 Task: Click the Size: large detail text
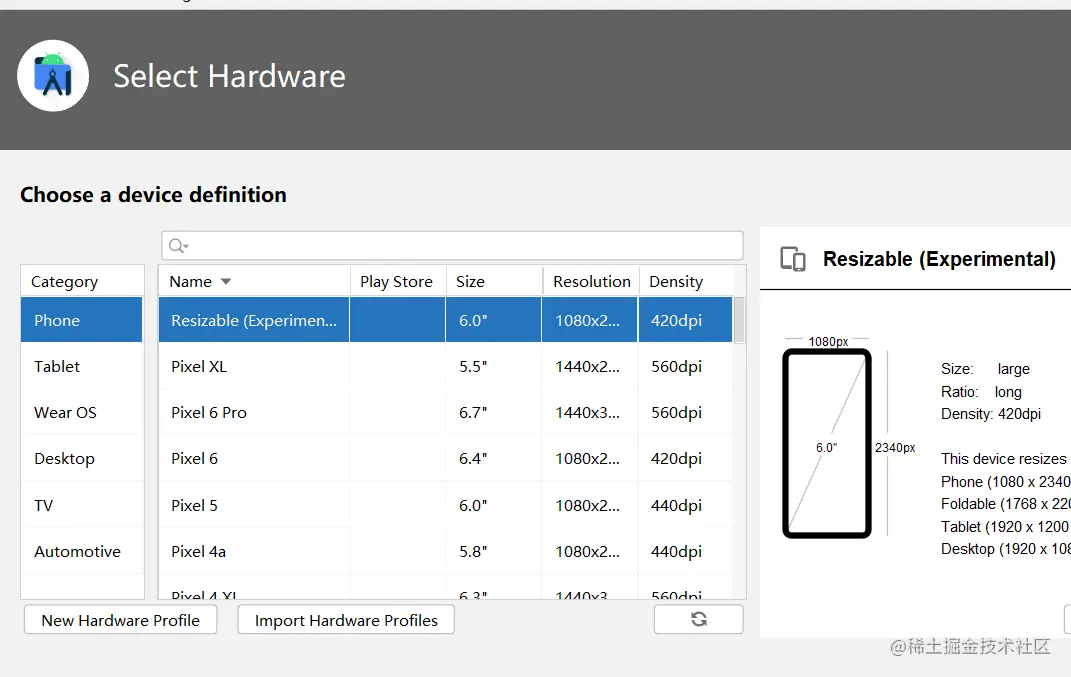click(x=985, y=369)
